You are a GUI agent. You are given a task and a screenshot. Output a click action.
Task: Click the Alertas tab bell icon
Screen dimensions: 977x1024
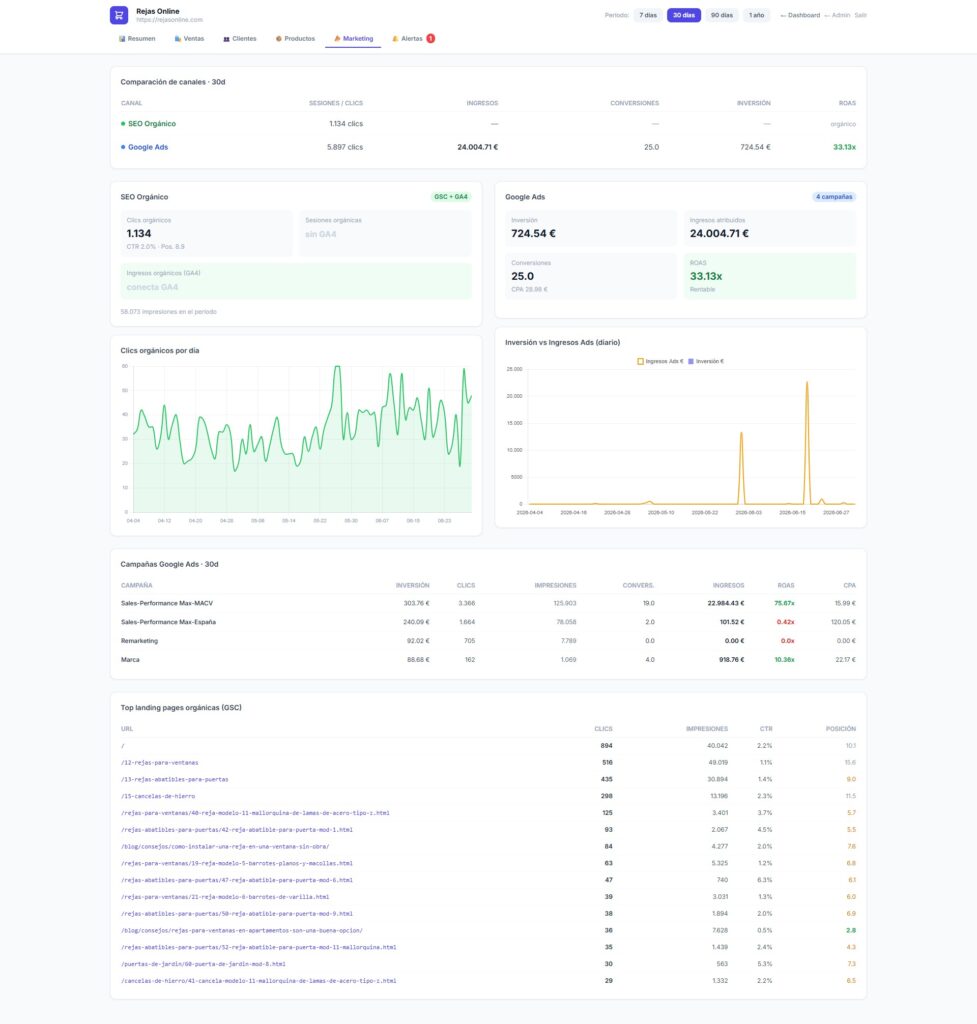395,39
